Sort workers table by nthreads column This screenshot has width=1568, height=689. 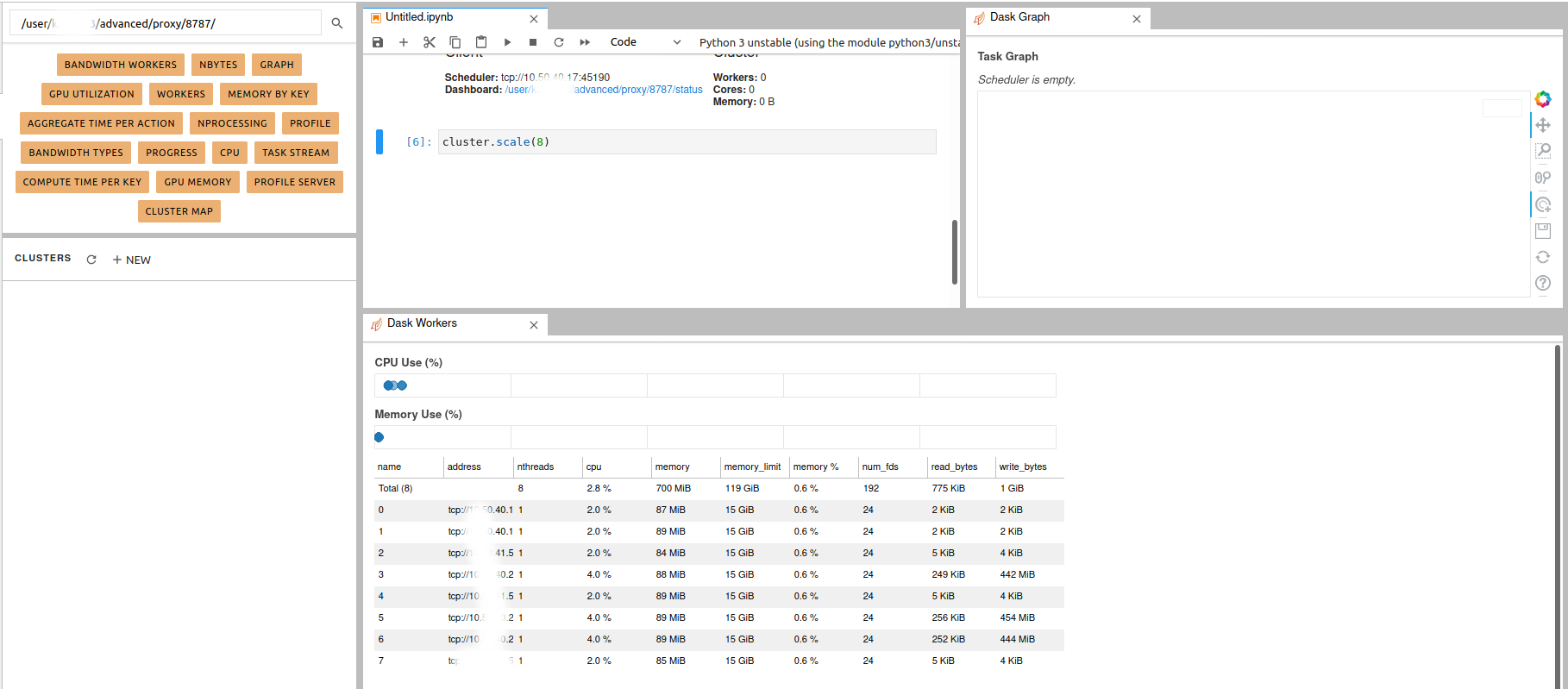(x=548, y=467)
